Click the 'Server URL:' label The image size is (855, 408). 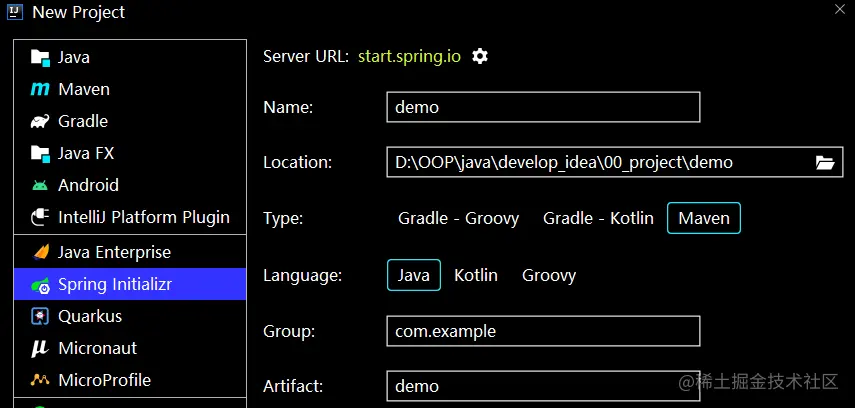tap(306, 56)
